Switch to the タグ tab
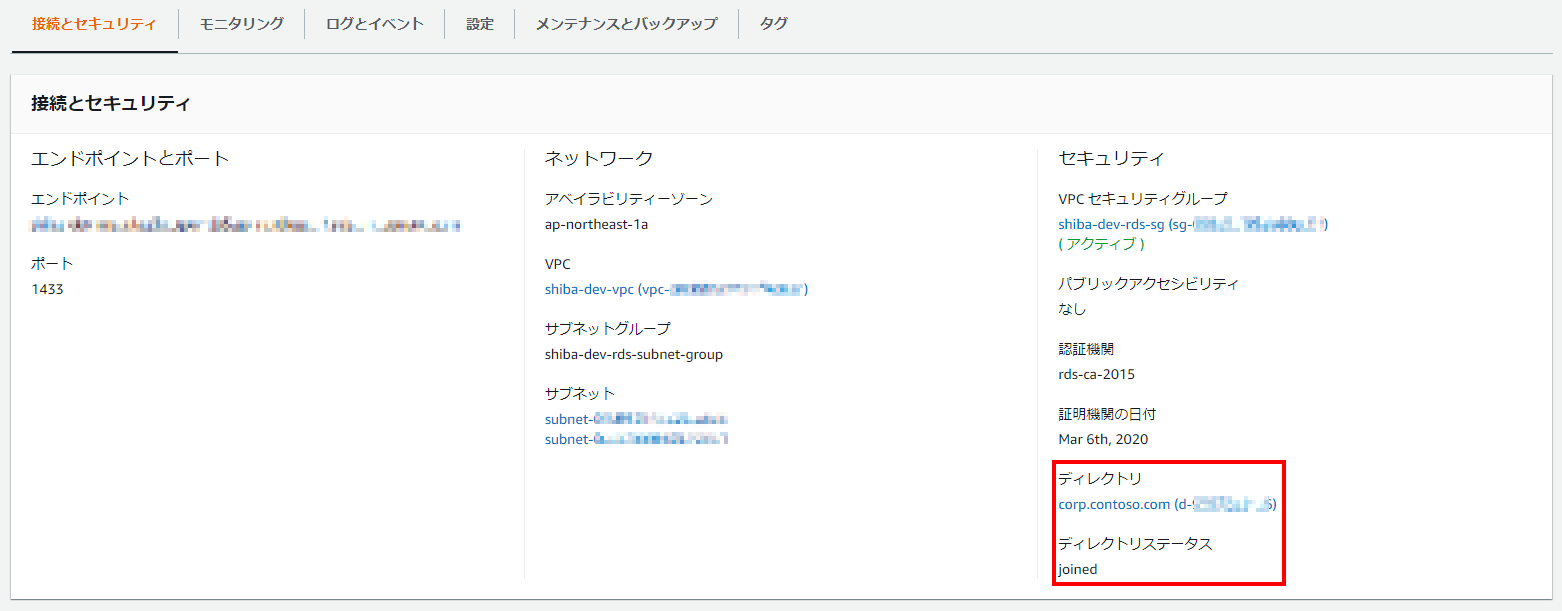 [772, 23]
